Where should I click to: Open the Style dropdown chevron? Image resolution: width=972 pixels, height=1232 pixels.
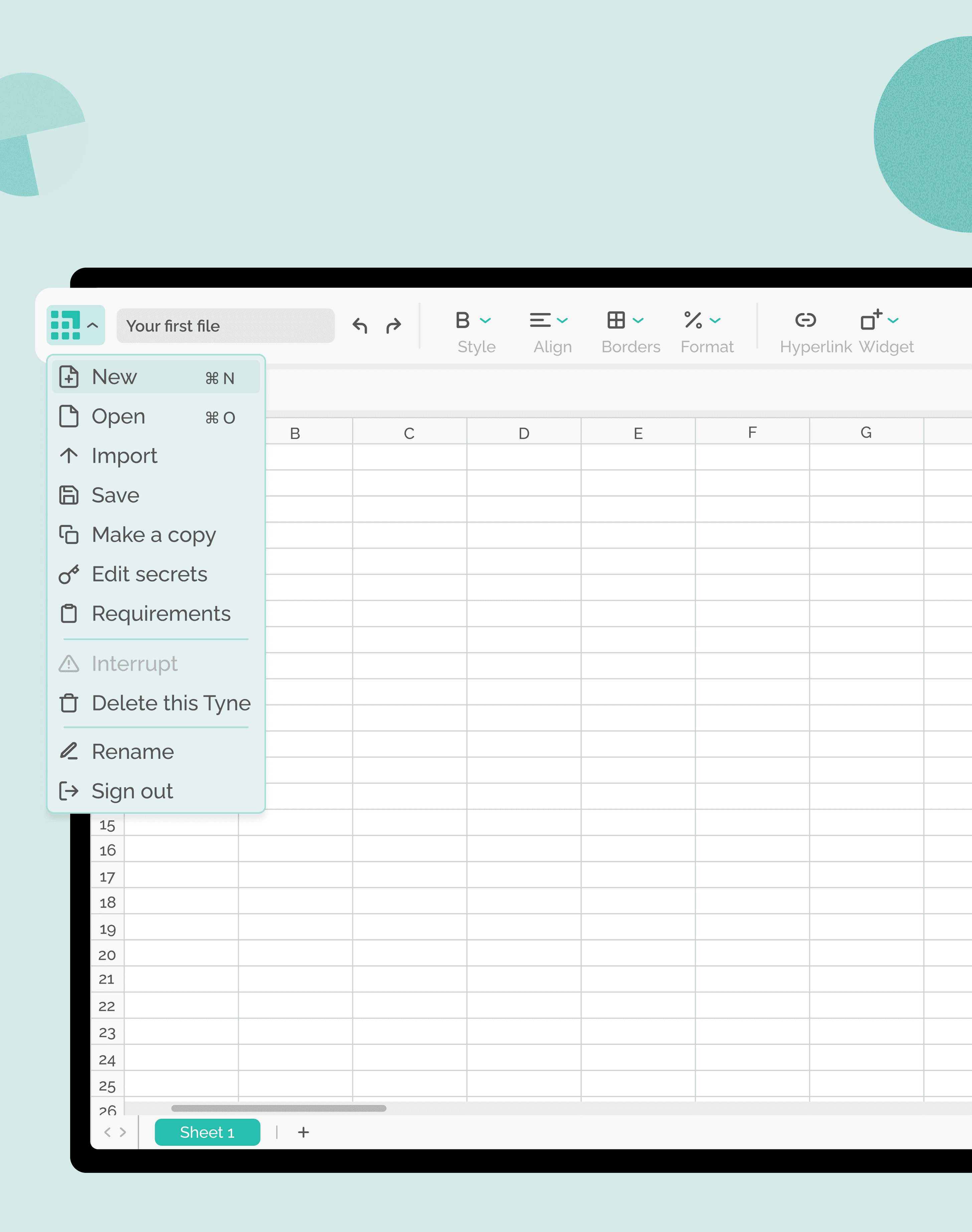click(485, 320)
